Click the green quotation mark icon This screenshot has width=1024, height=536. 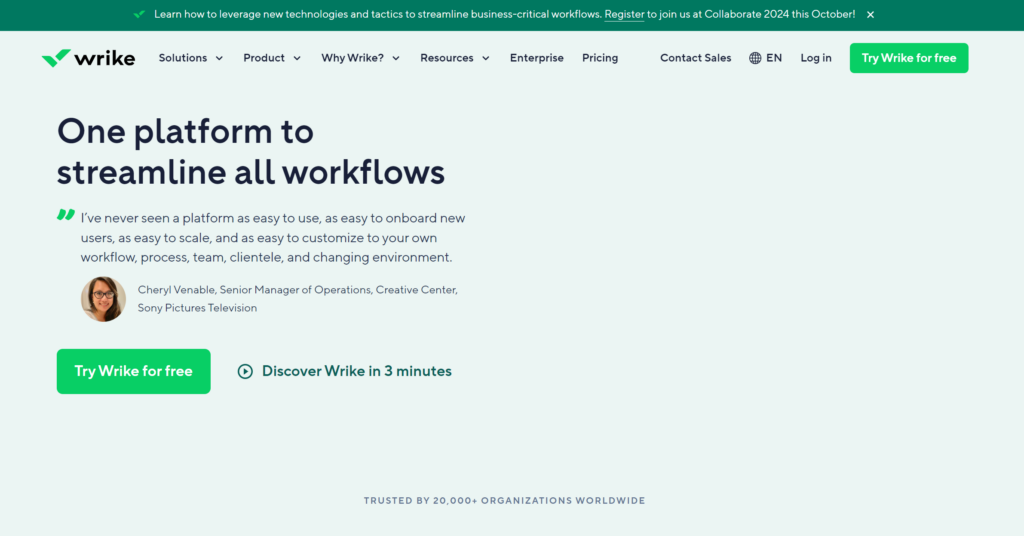pos(66,215)
